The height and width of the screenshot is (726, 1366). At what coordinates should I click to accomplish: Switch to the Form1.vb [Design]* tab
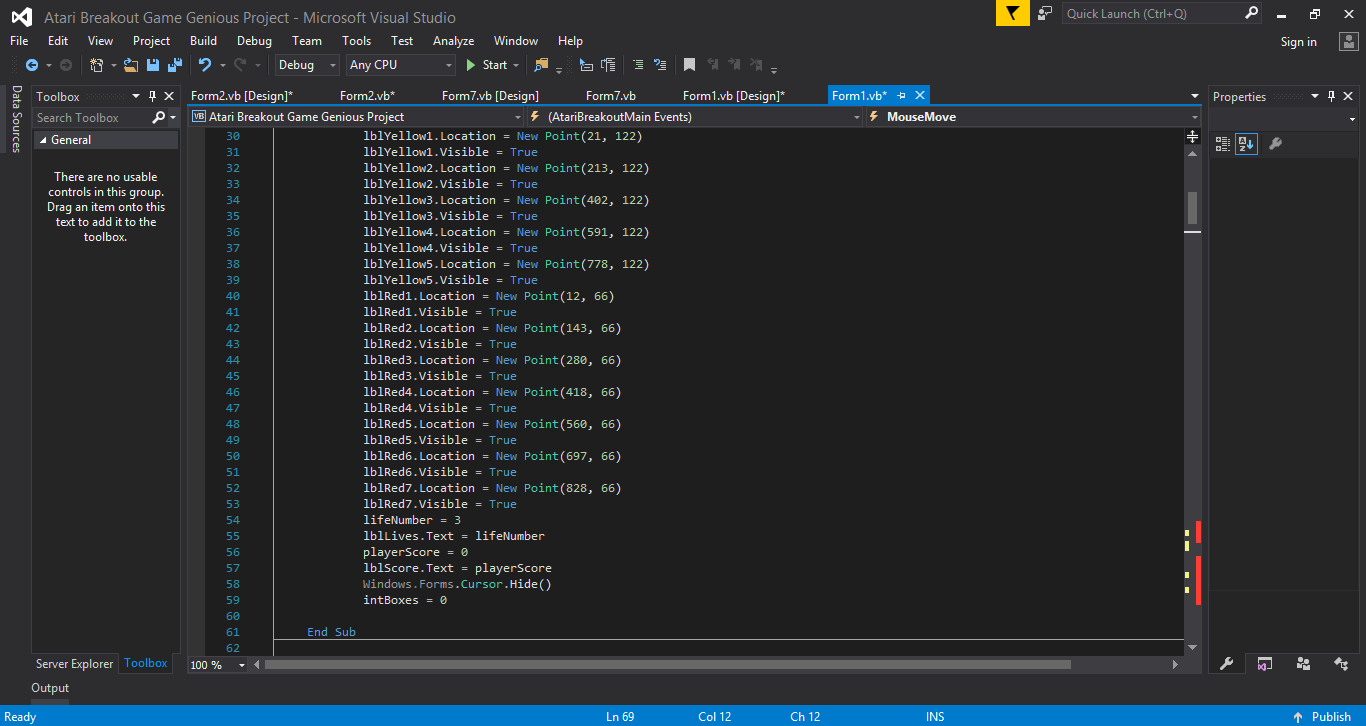pos(734,96)
